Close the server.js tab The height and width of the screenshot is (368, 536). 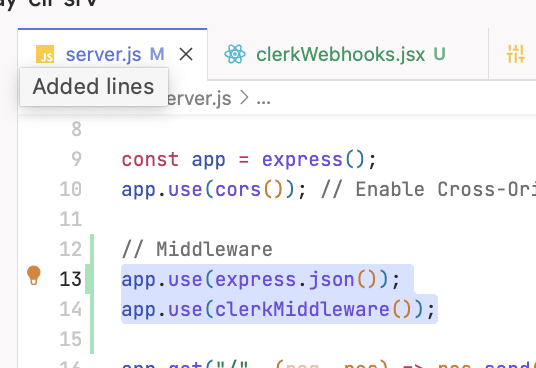(x=186, y=54)
